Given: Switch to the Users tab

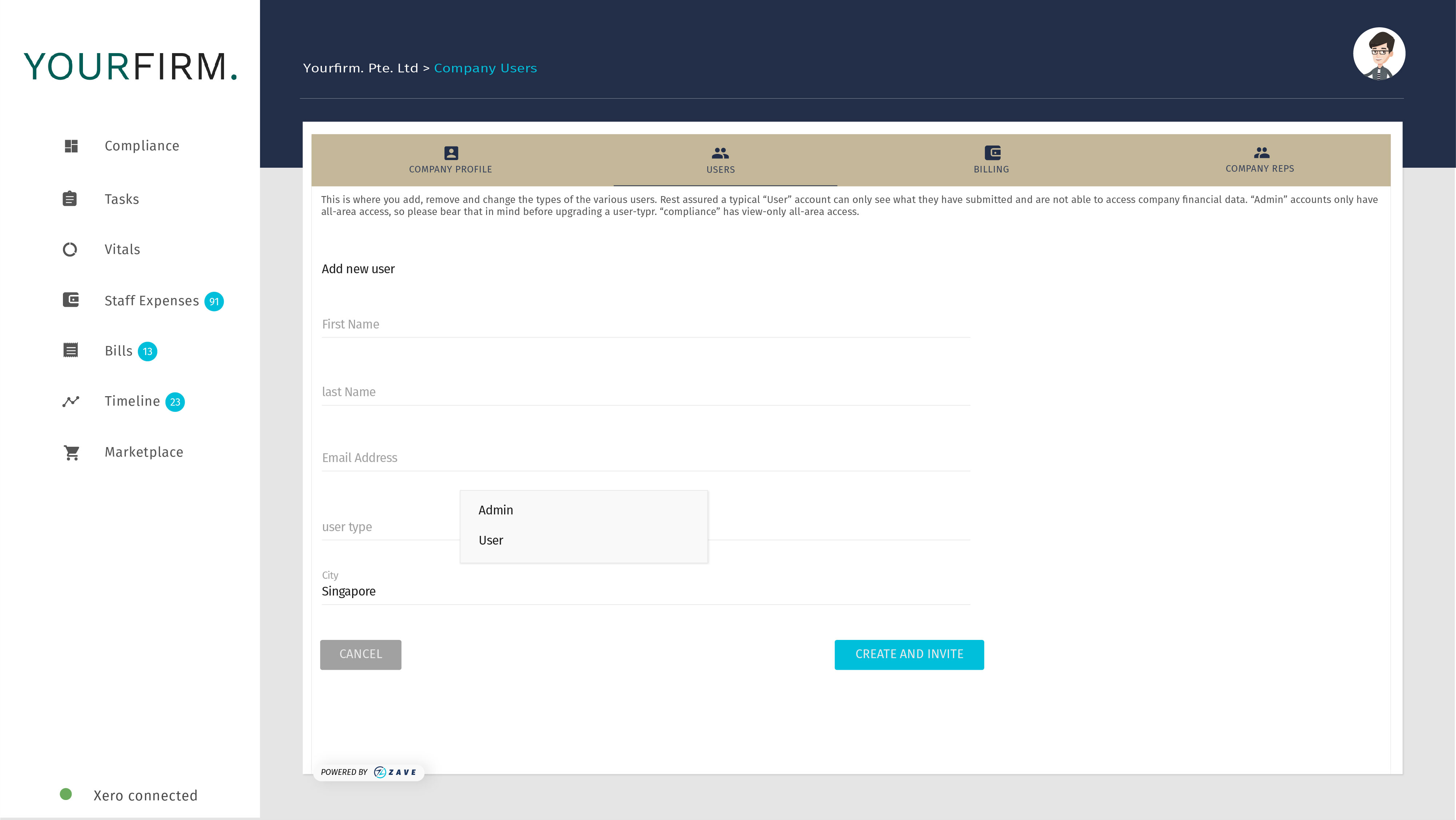Looking at the screenshot, I should pos(720,160).
